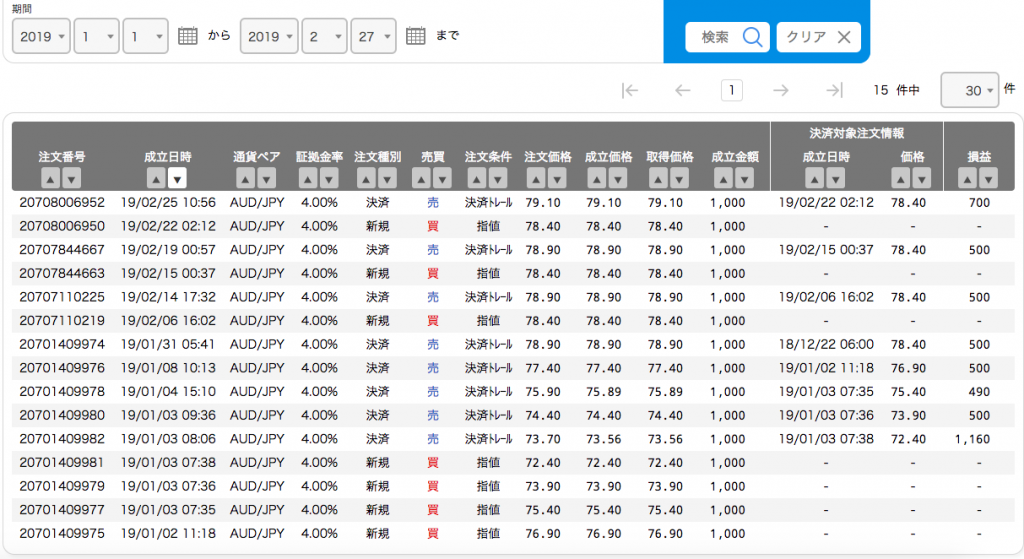Viewport: 1024px width, 559px height.
Task: Sort 決済対象 価格 column ascending
Action: [901, 178]
